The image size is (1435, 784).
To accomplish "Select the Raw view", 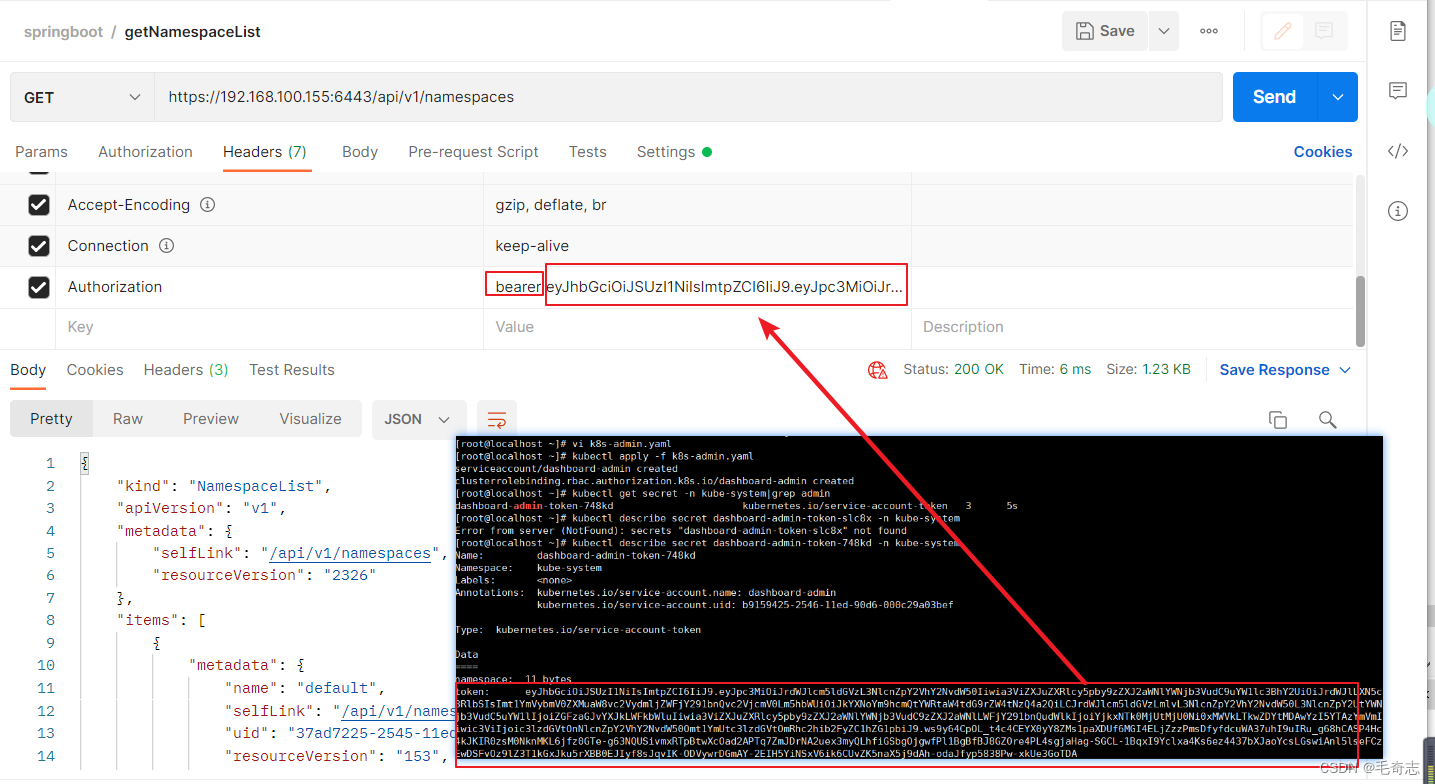I will [x=128, y=419].
